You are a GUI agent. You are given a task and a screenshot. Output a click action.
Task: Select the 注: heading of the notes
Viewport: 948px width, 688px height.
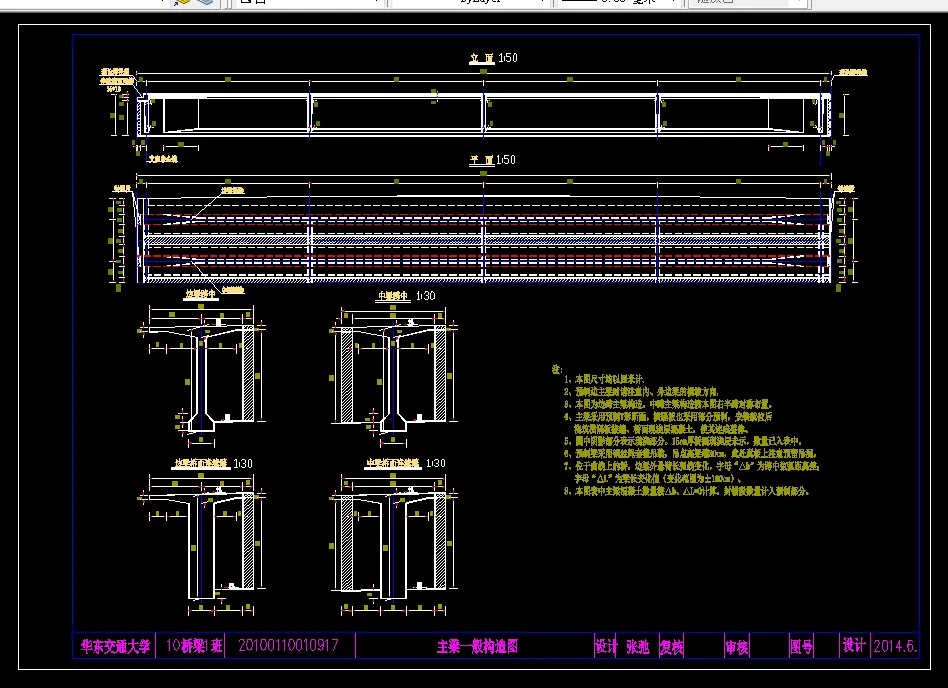click(x=557, y=369)
